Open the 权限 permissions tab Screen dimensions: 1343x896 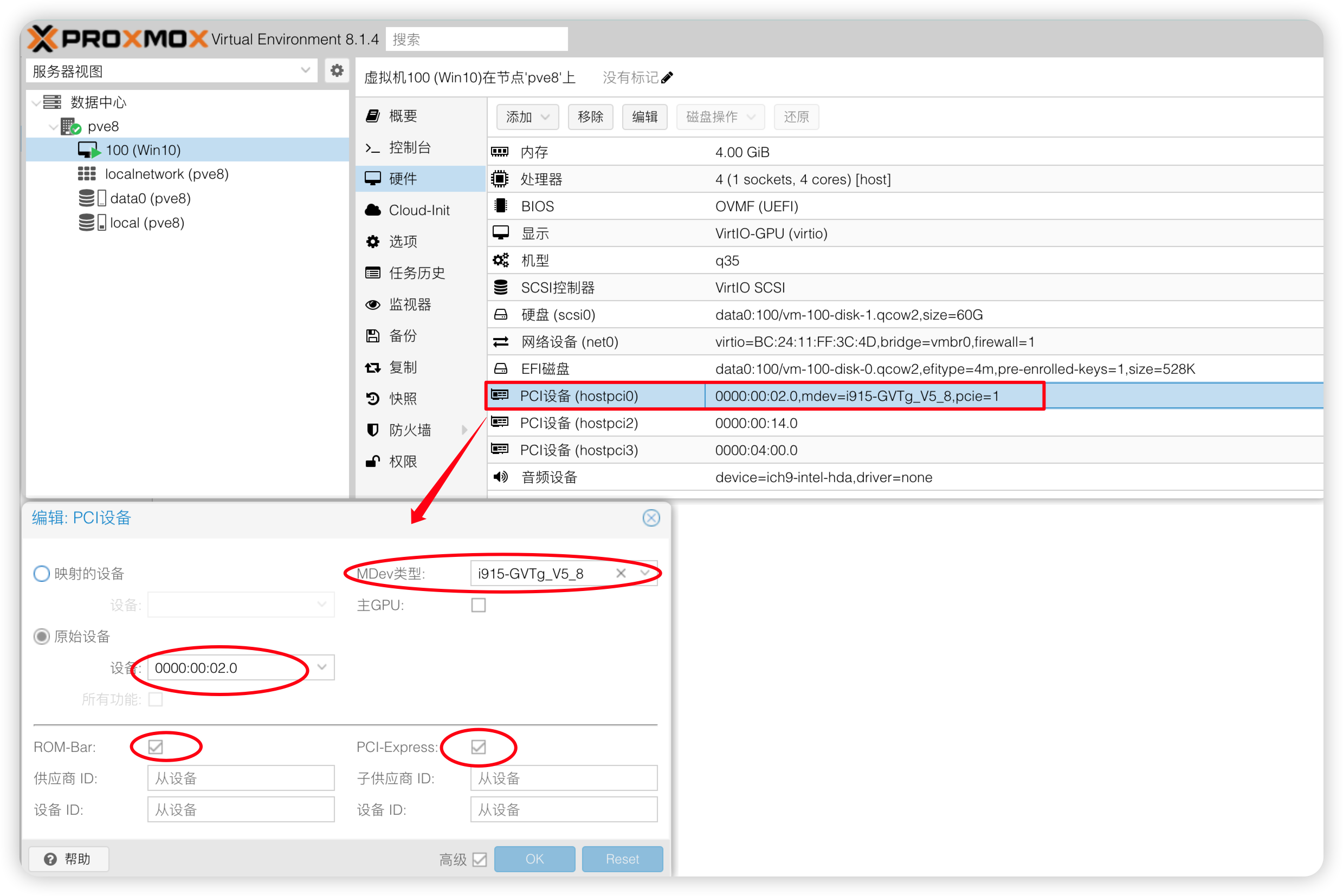point(421,461)
